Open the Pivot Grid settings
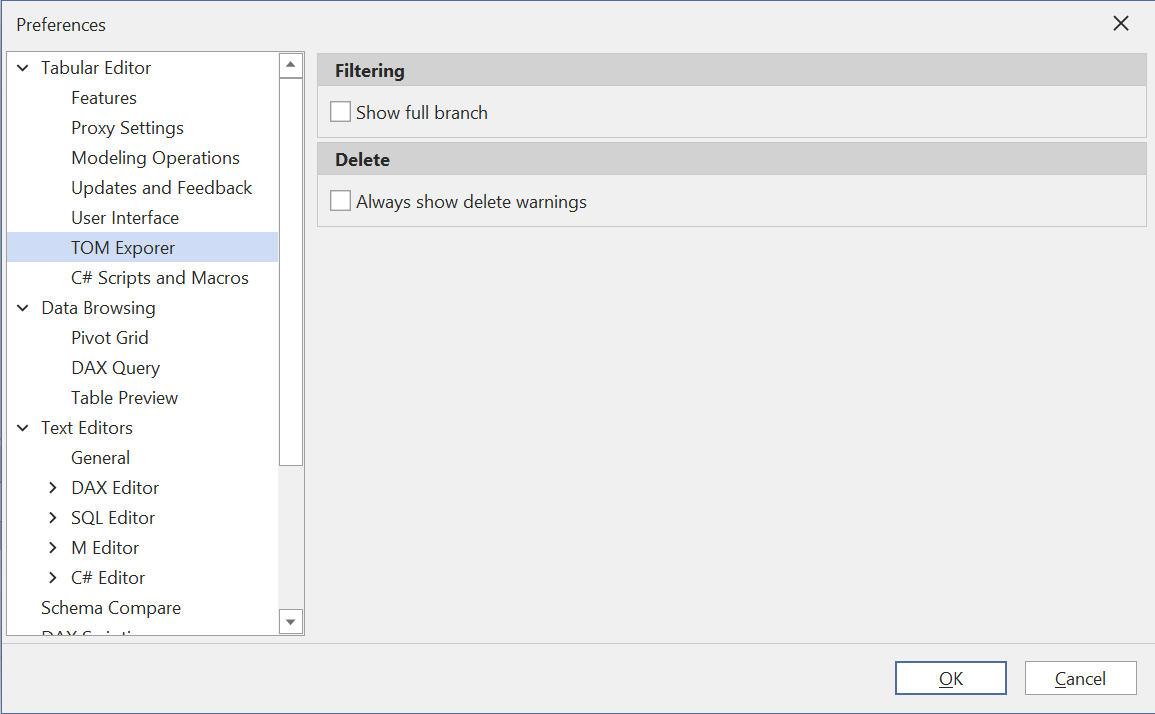Screen dimensions: 1155x714 coord(110,337)
